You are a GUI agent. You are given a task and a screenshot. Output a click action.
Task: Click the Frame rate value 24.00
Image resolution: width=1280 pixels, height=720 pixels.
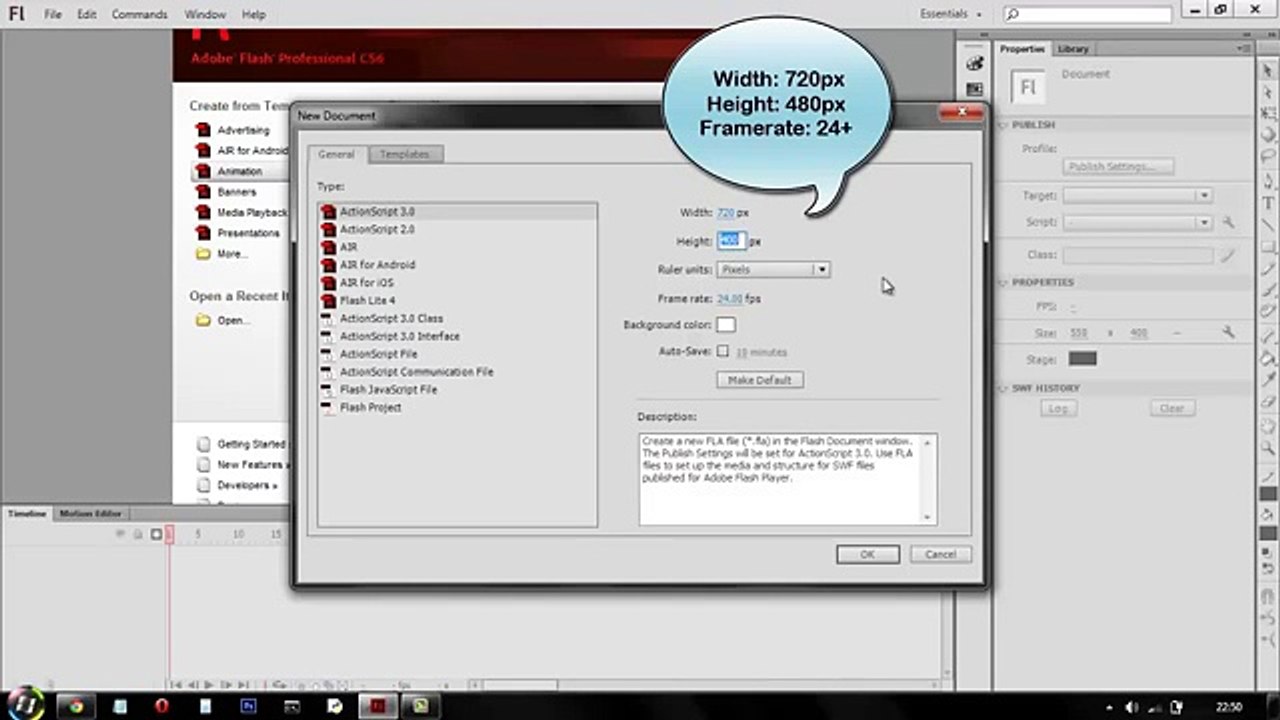point(730,298)
